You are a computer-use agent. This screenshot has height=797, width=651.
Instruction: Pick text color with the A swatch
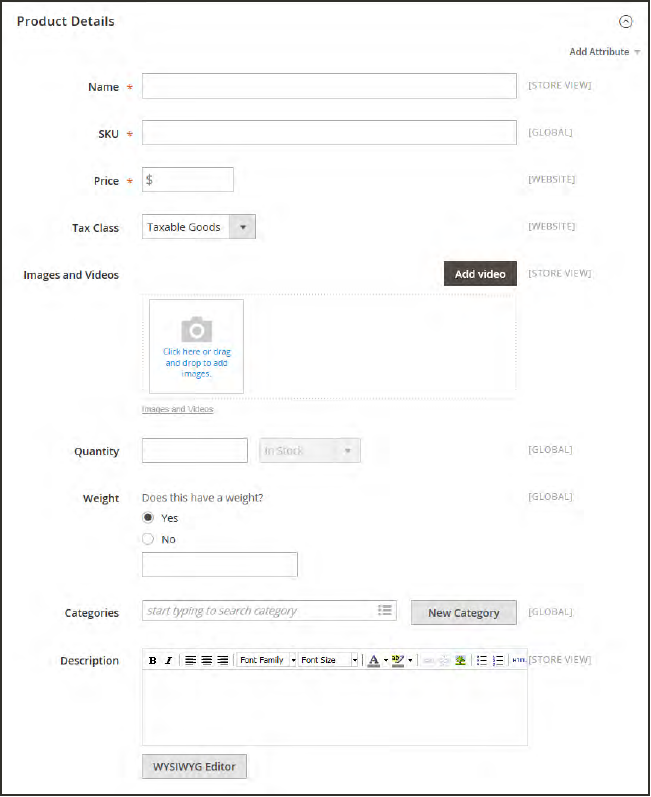pos(373,661)
